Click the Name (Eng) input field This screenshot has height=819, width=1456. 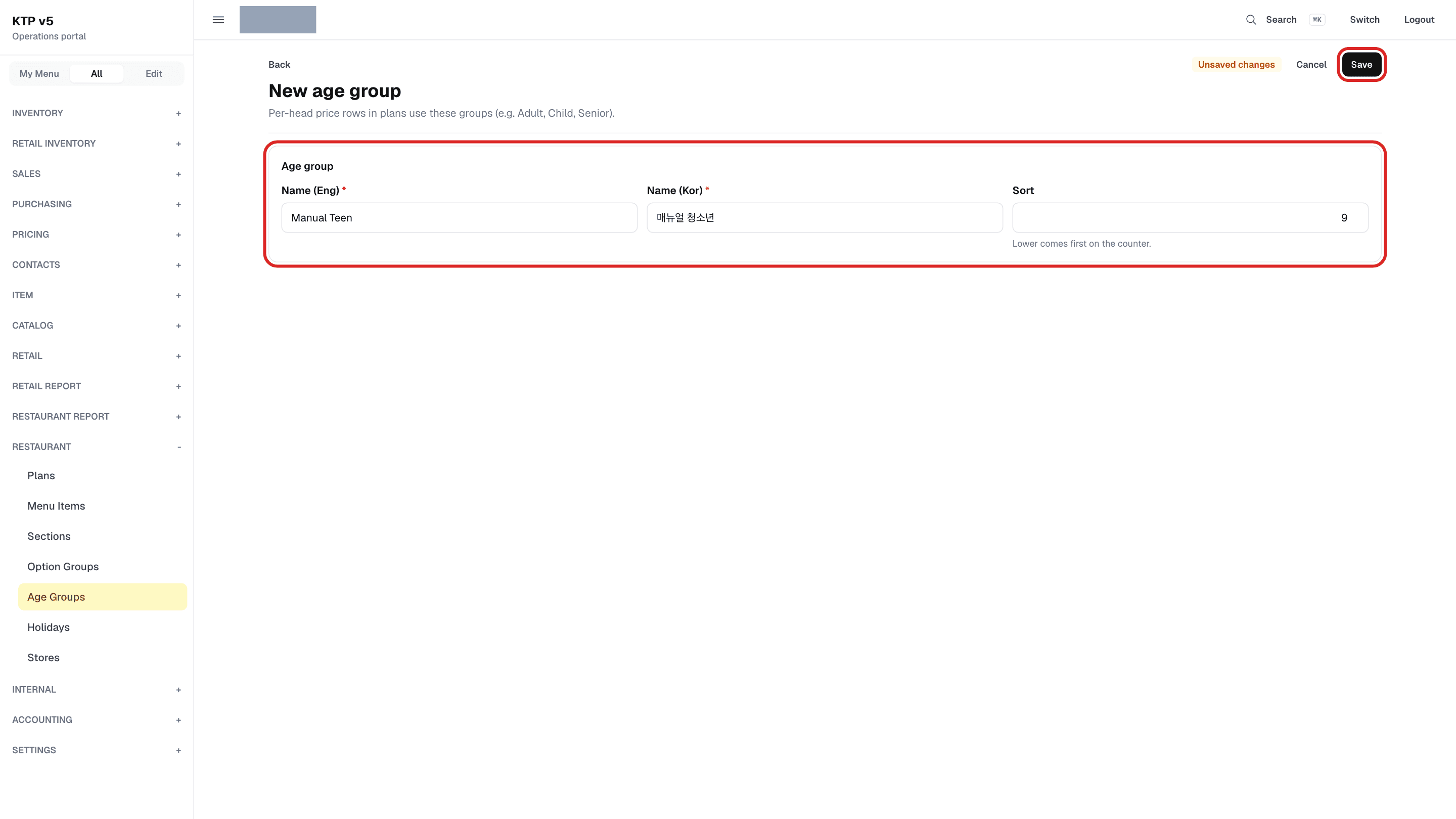pos(459,217)
